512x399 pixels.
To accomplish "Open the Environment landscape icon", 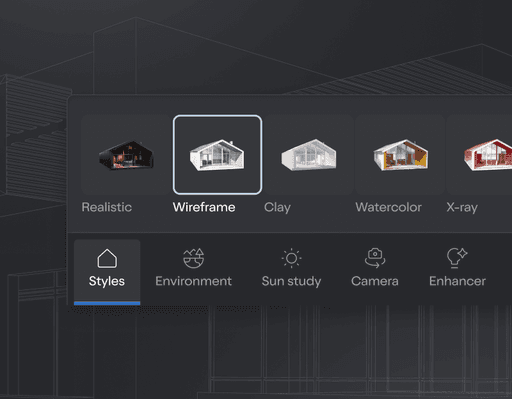I will coord(194,258).
